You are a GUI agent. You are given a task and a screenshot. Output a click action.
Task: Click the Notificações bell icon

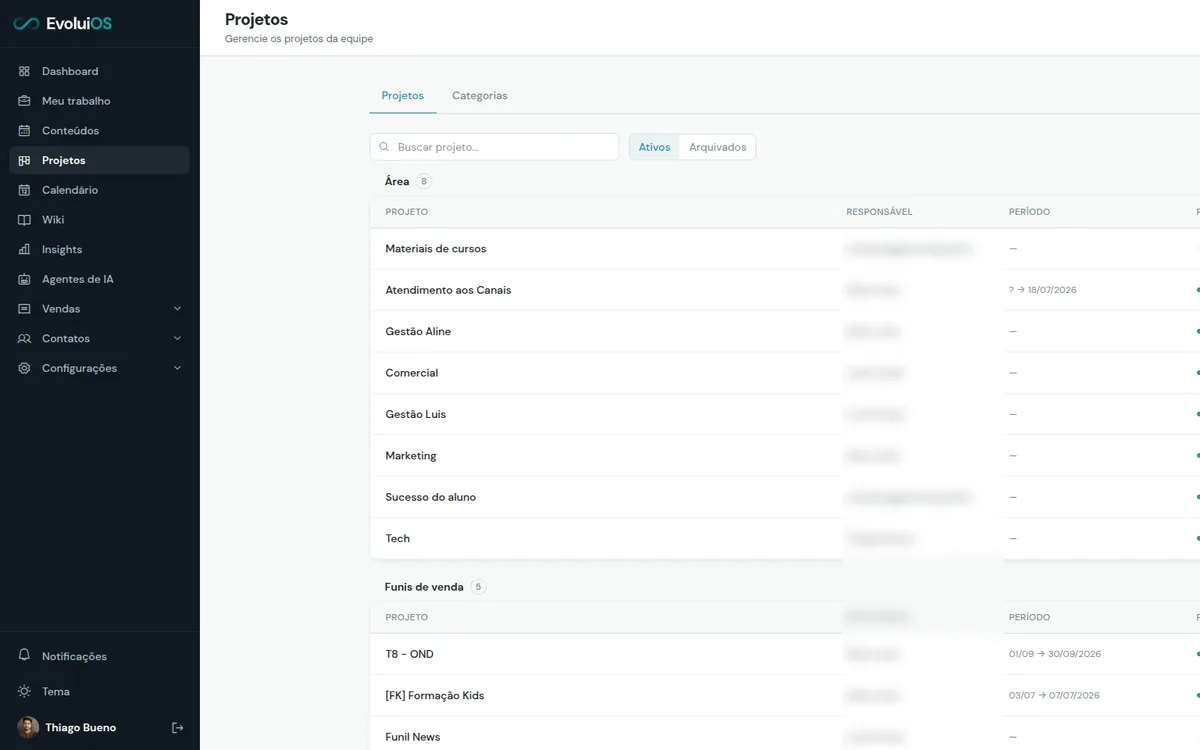tap(24, 656)
